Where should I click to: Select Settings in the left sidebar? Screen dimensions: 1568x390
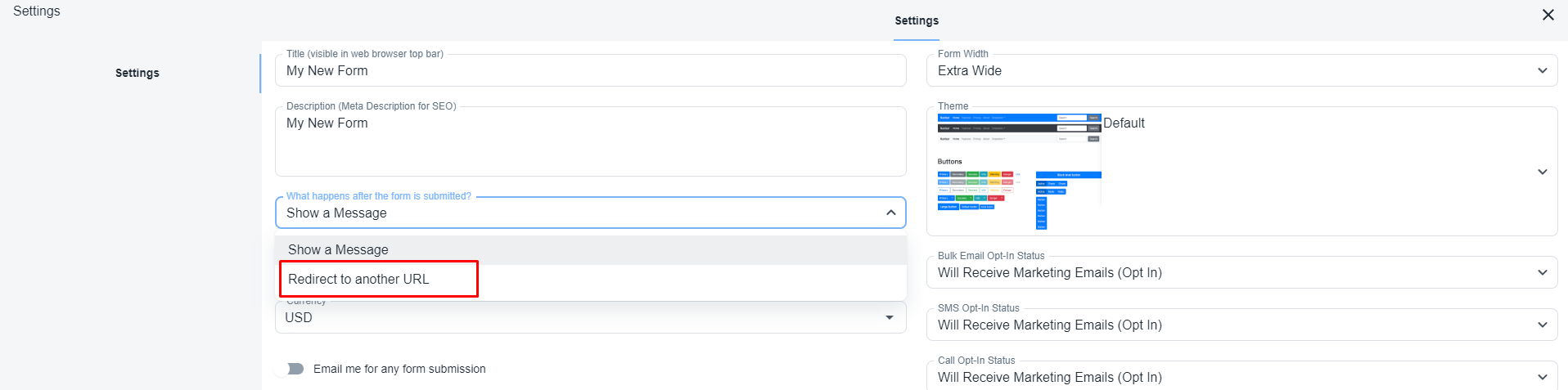(x=137, y=73)
